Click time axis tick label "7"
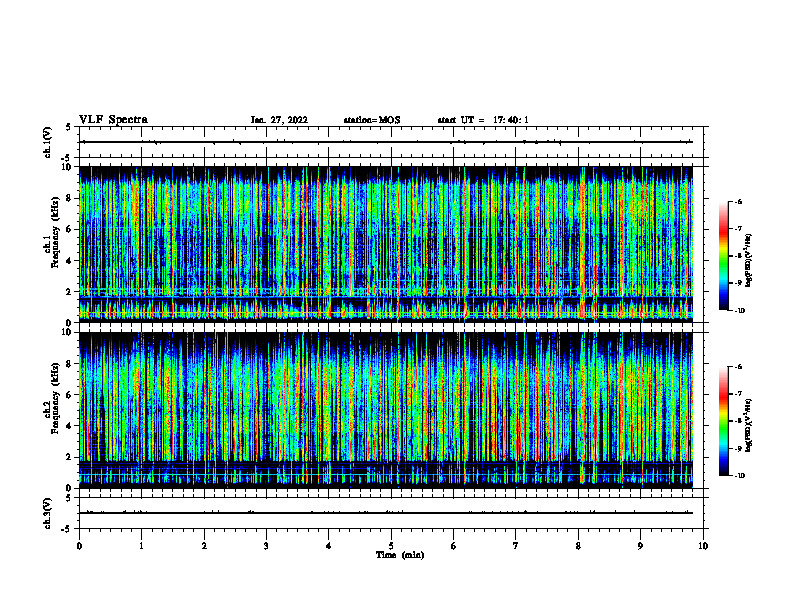The height and width of the screenshot is (612, 792). pos(516,546)
